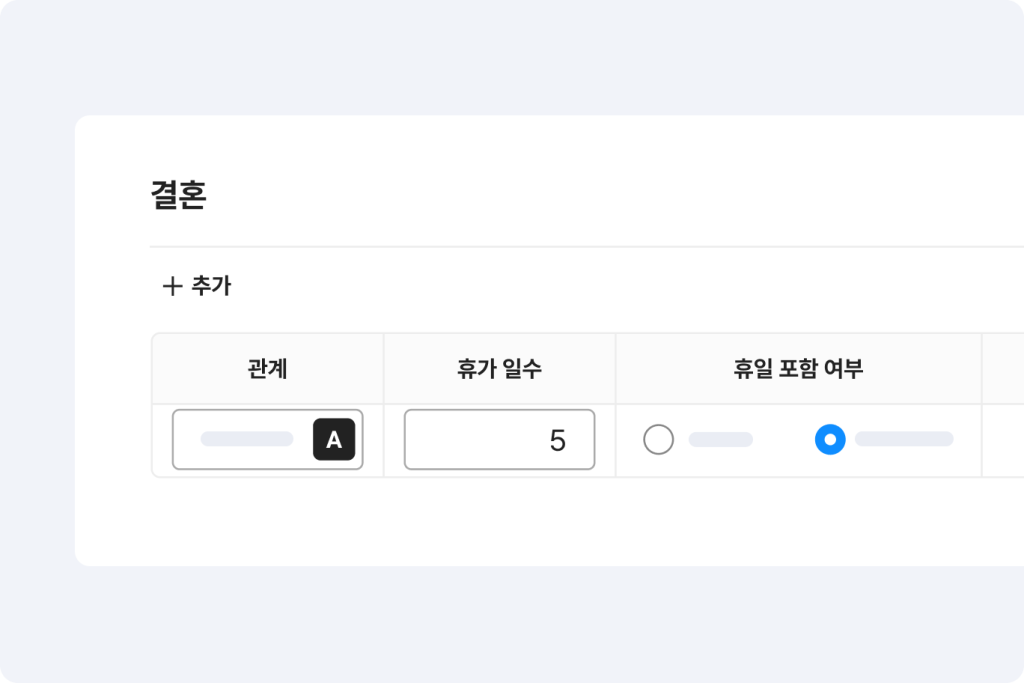Select the blue checked radio button
This screenshot has width=1024, height=683.
[x=830, y=440]
